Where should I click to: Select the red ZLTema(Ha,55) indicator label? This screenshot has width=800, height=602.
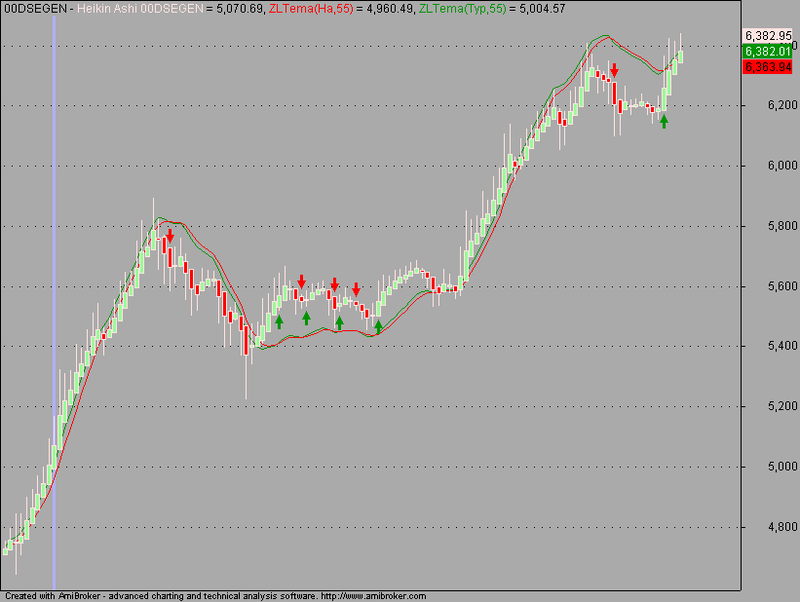[x=311, y=9]
